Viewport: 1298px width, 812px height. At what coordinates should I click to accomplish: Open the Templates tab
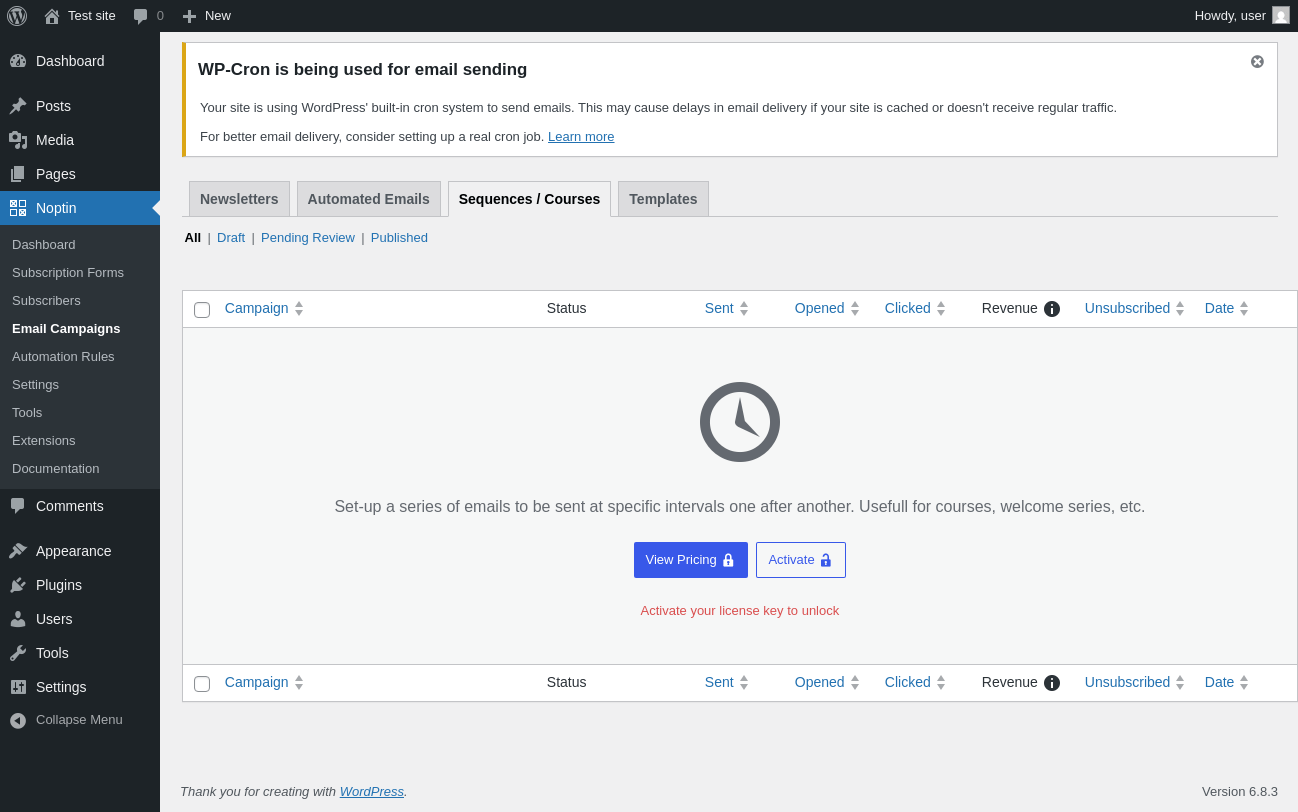pyautogui.click(x=663, y=199)
